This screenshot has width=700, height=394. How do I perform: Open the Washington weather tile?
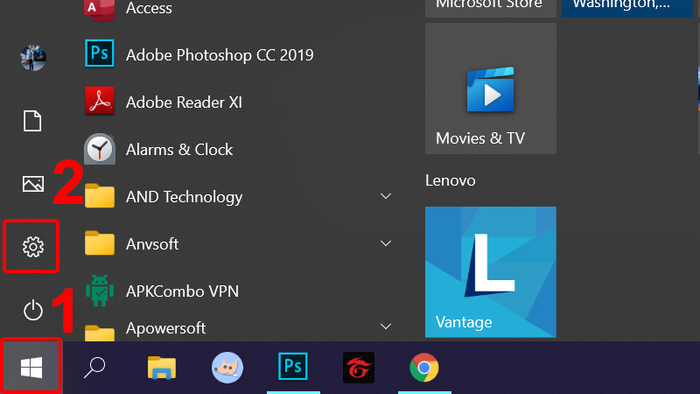click(x=627, y=8)
